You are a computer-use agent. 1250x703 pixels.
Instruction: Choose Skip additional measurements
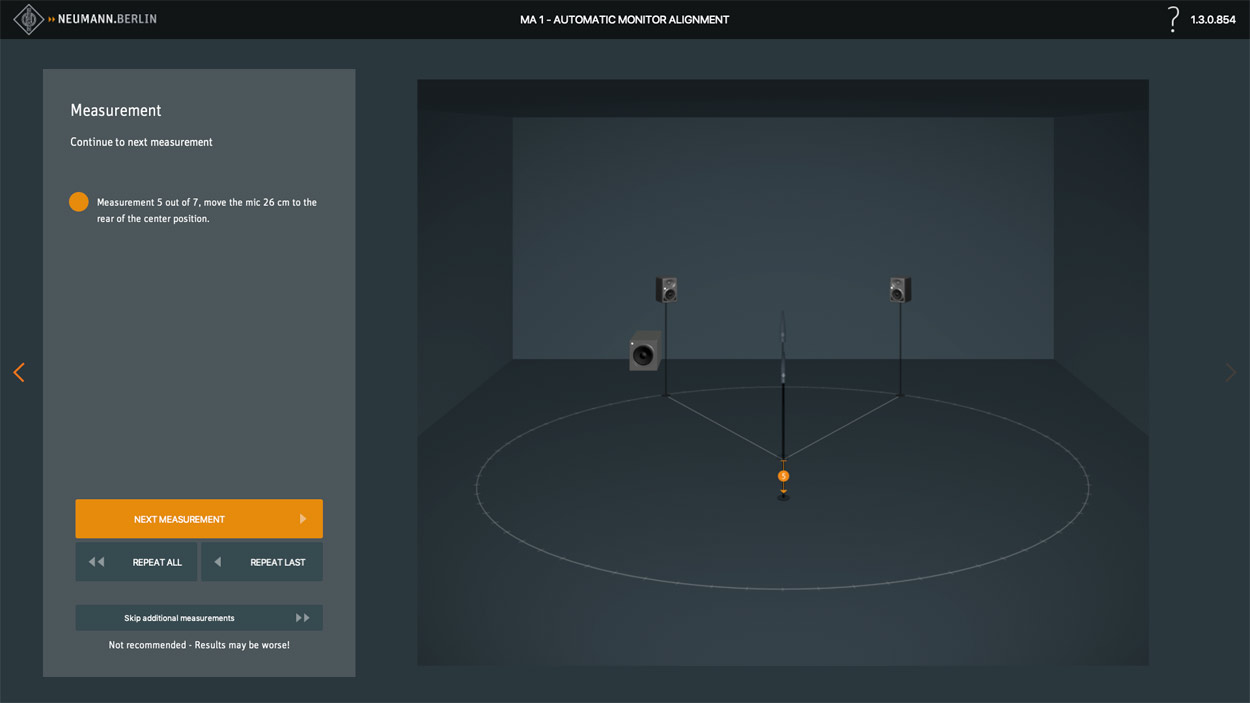point(199,618)
